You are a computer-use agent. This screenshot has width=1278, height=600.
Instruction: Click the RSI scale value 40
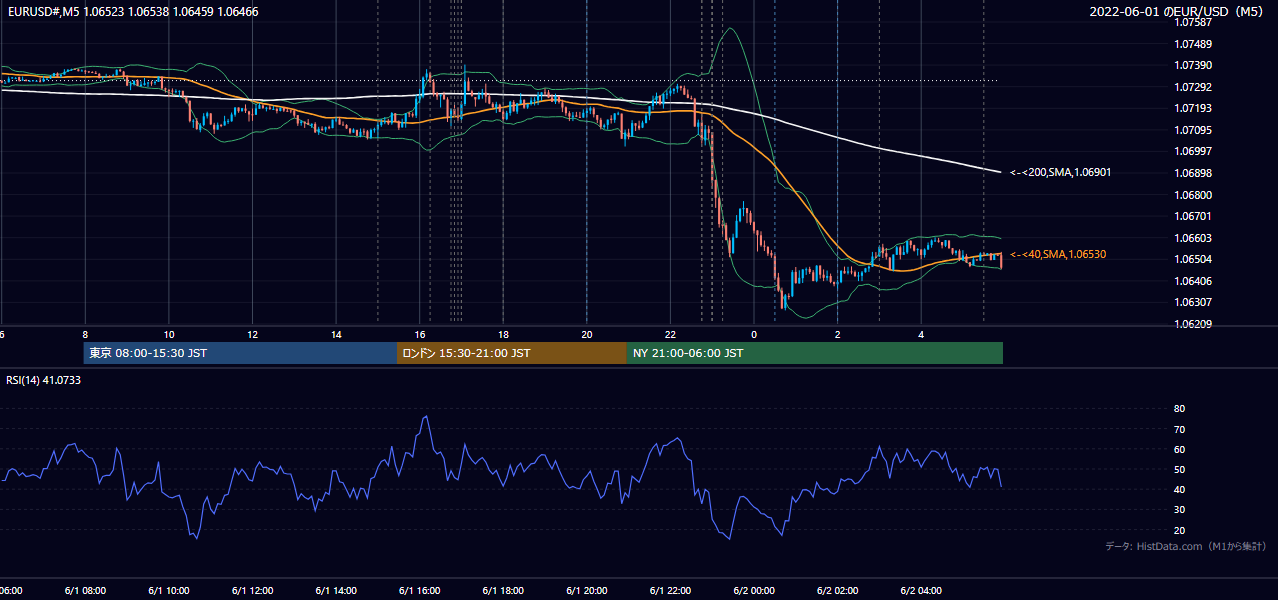[x=1179, y=490]
